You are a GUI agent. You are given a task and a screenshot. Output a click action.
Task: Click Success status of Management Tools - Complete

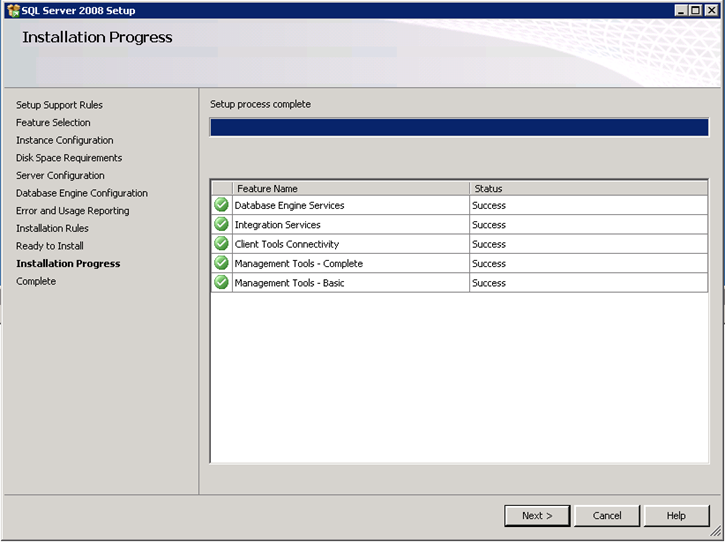pyautogui.click(x=489, y=264)
